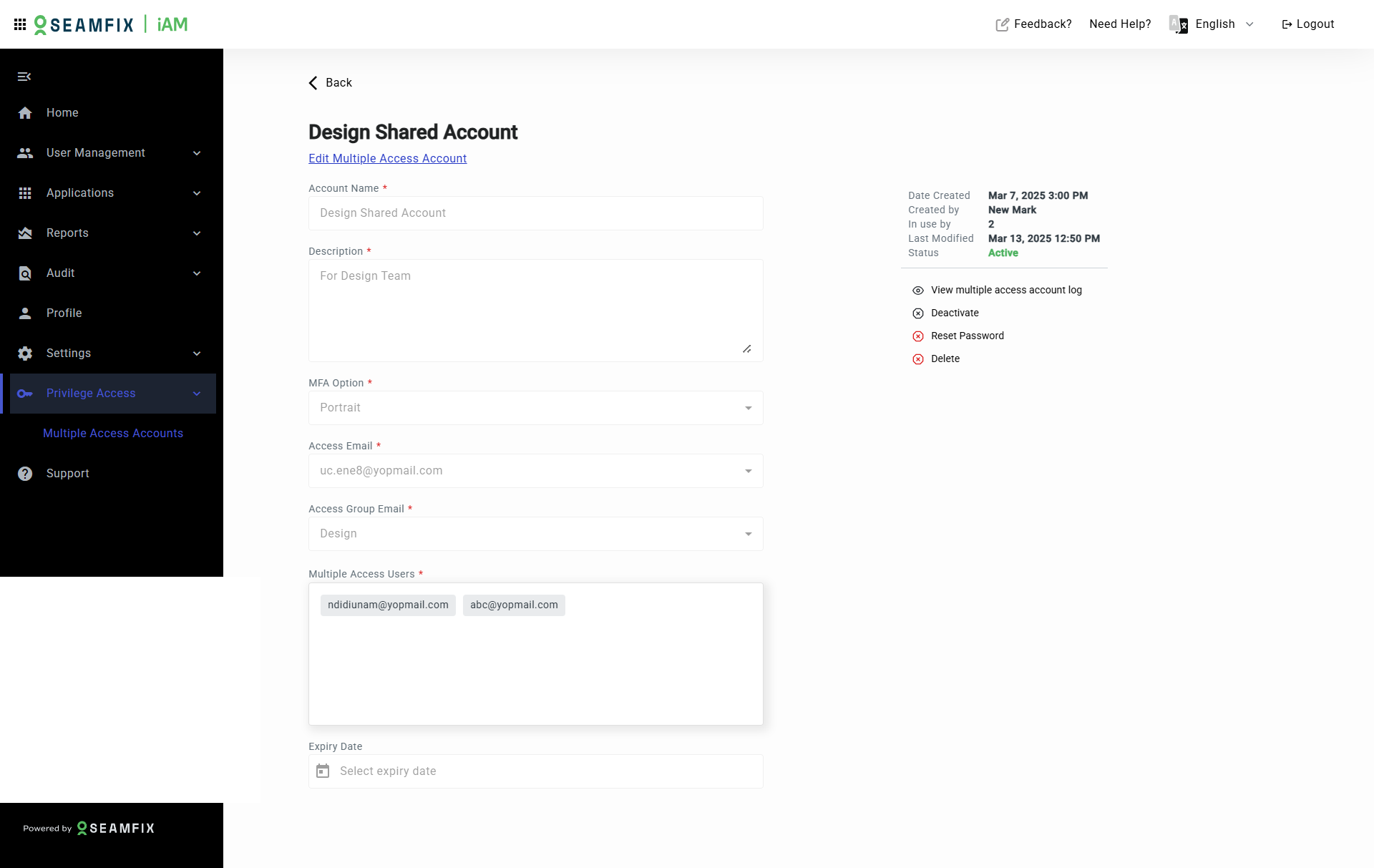Click the Audit magnifier document icon
Image resolution: width=1374 pixels, height=868 pixels.
[25, 273]
